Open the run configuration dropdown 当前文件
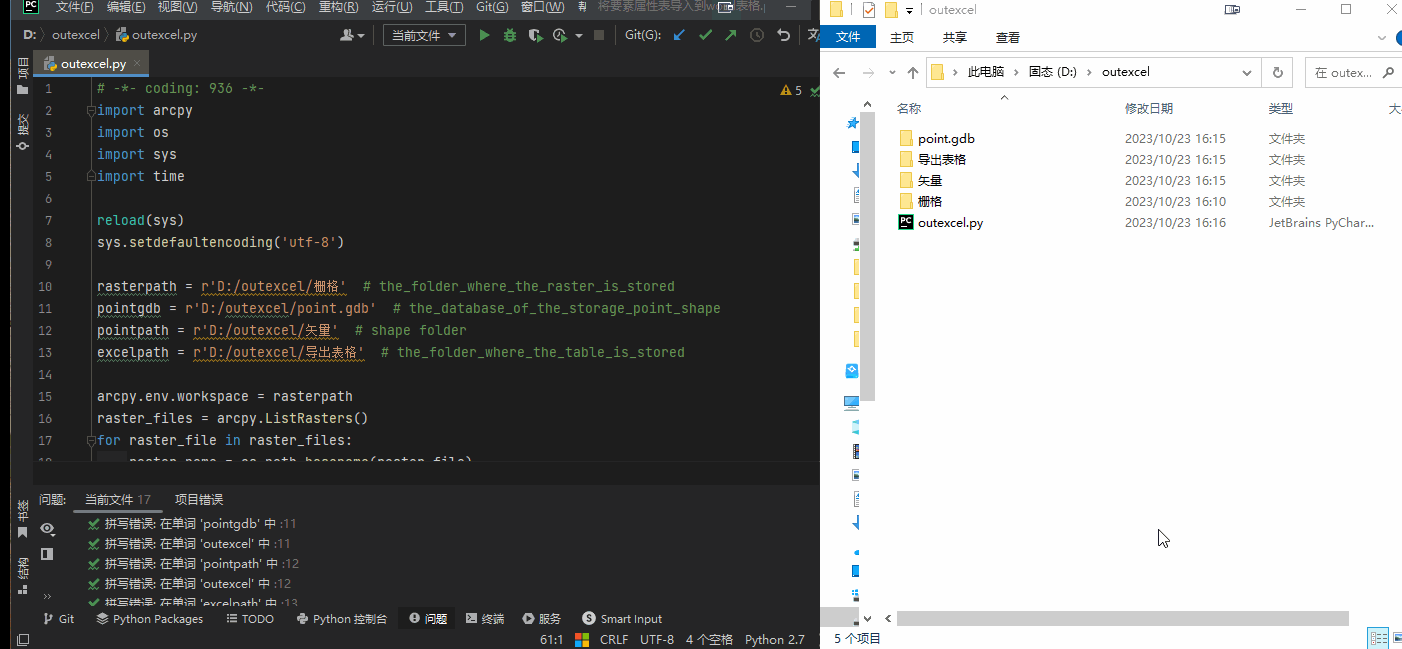Screen dimensions: 1402x649 [x=424, y=35]
